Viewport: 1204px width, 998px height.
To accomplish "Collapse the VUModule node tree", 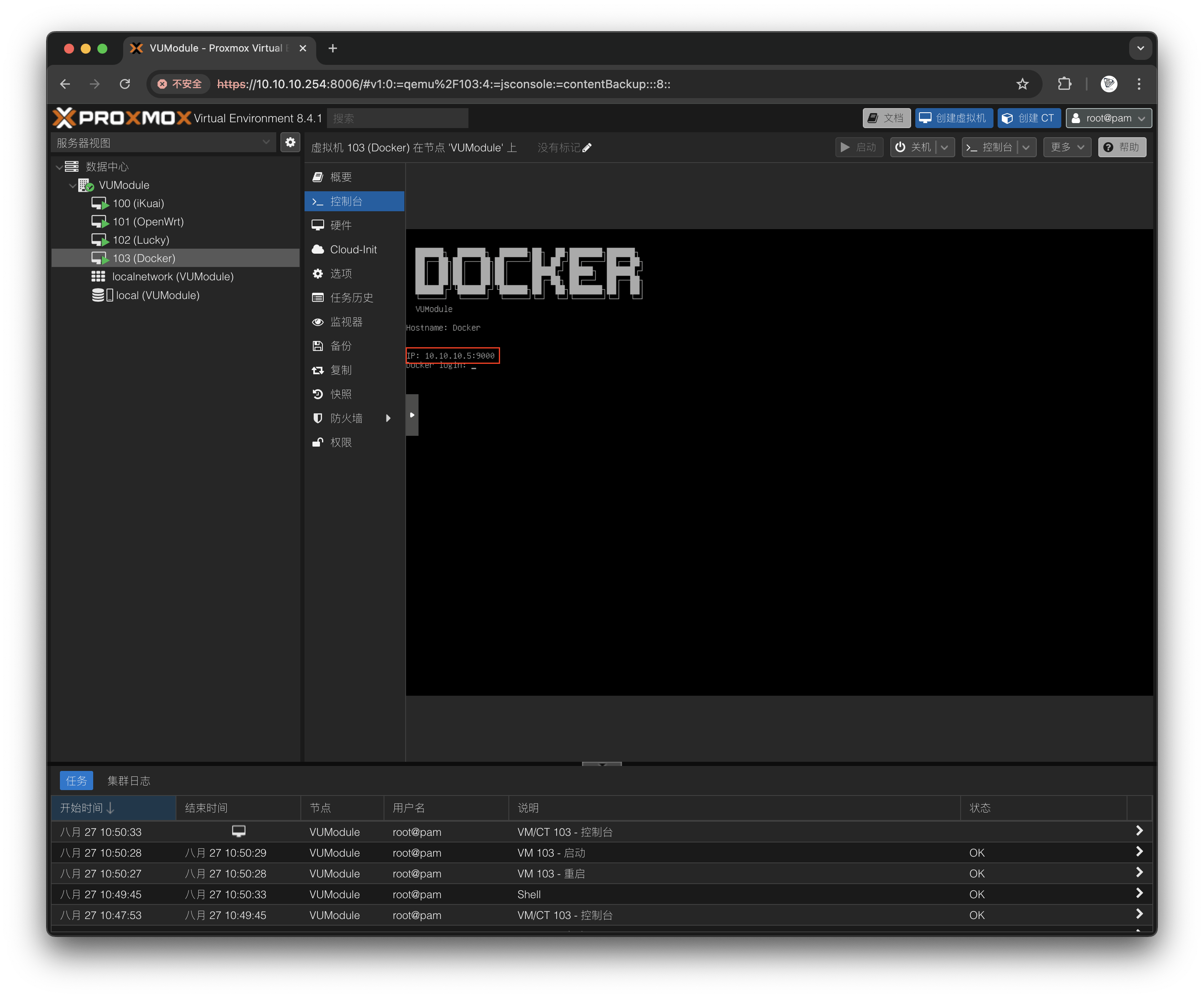I will pyautogui.click(x=72, y=185).
